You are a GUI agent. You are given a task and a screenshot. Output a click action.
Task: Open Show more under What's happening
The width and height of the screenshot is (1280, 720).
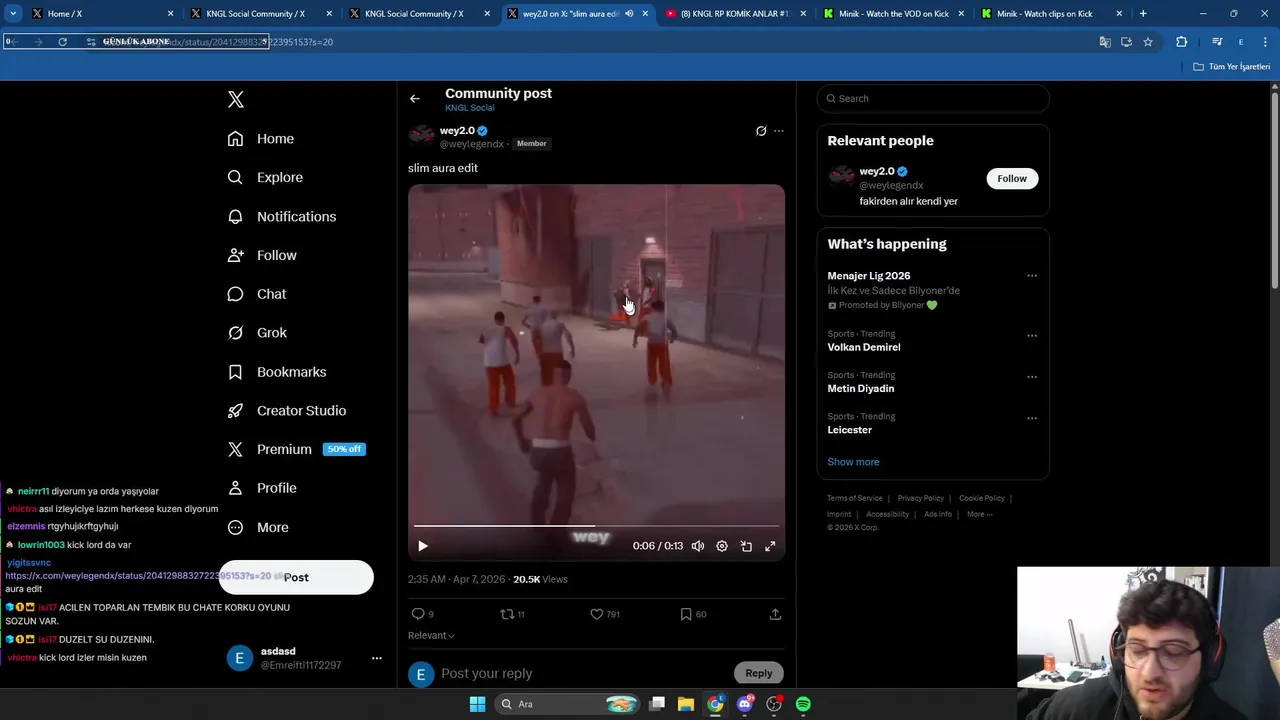click(x=853, y=462)
